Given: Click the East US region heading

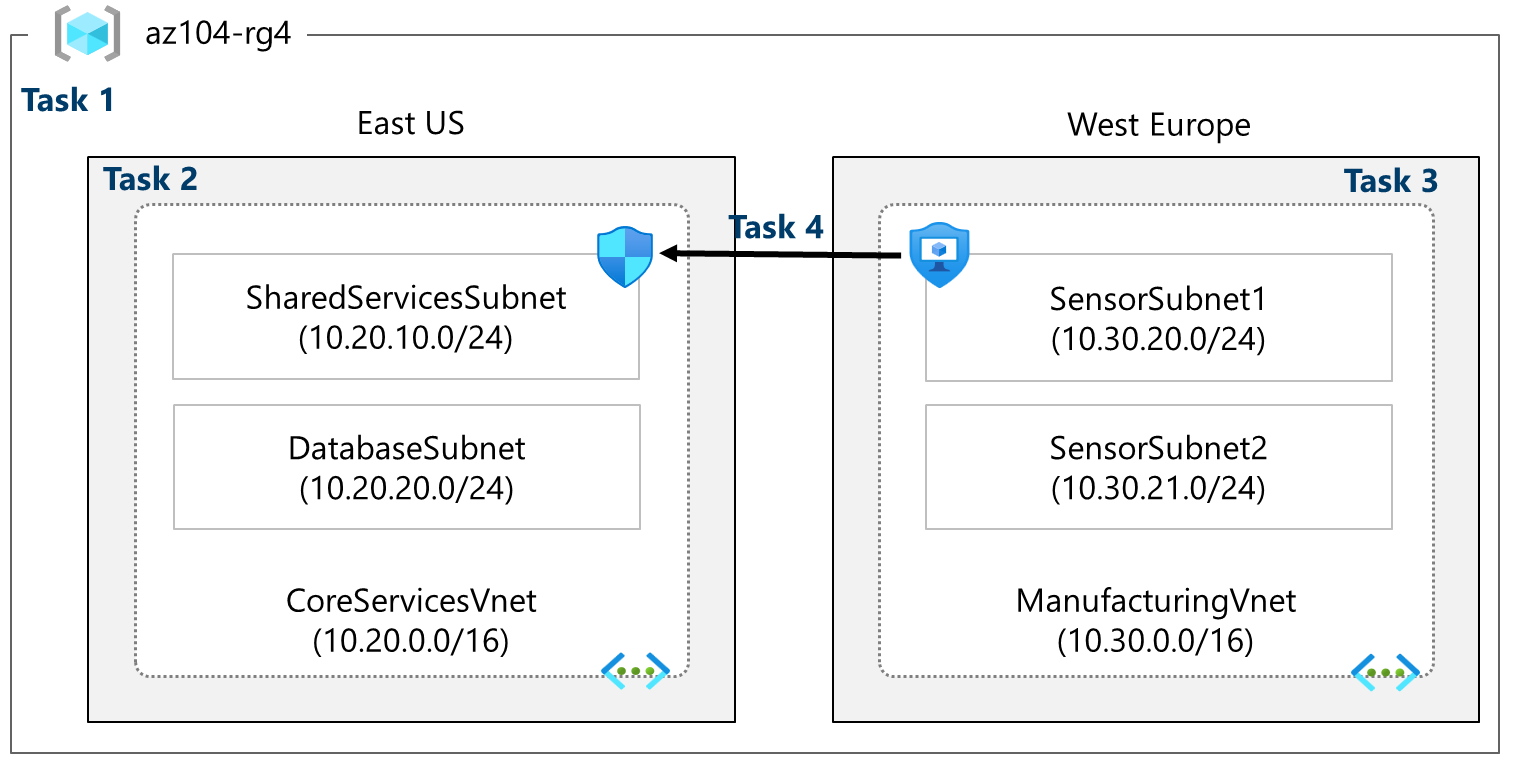Looking at the screenshot, I should pos(411,124).
